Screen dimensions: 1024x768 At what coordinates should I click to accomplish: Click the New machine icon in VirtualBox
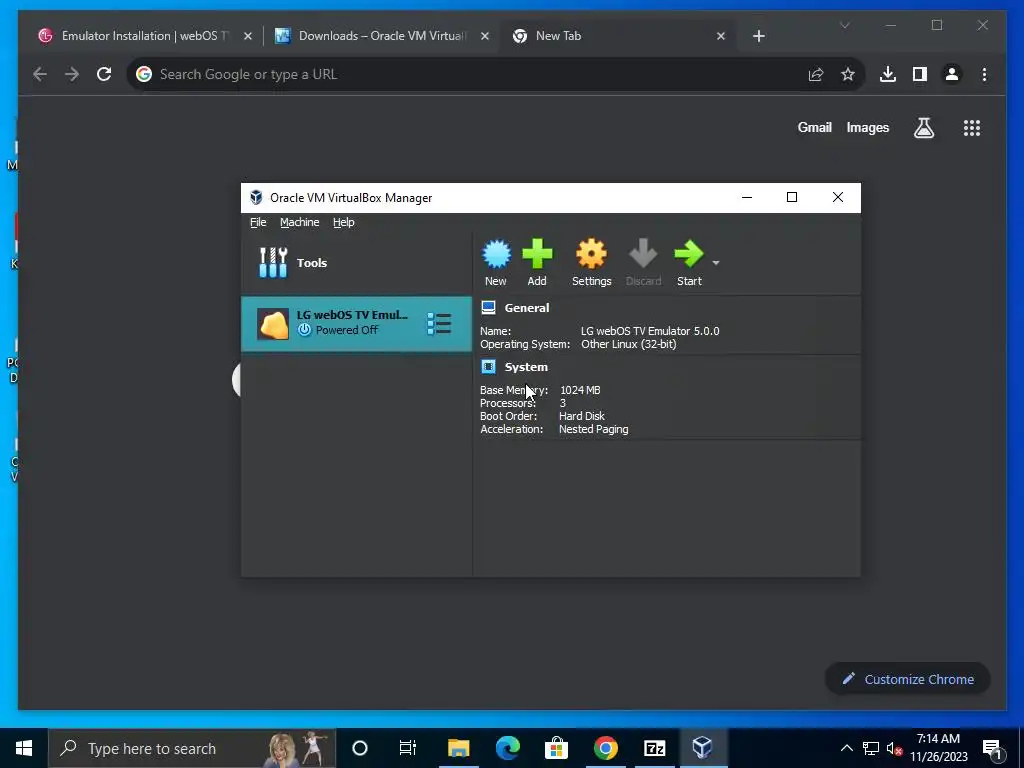(496, 254)
